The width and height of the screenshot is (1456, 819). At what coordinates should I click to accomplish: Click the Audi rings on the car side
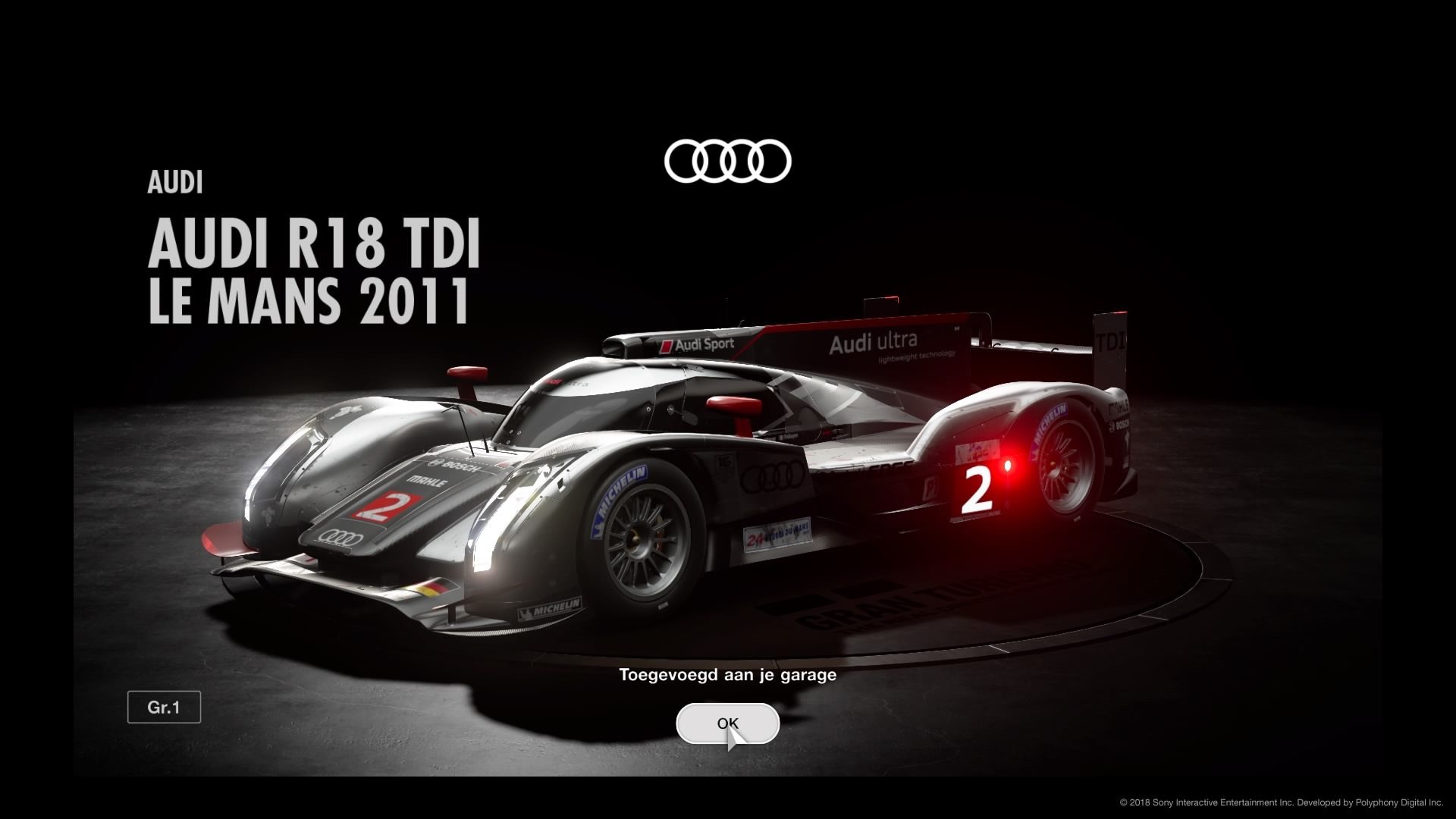point(772,477)
